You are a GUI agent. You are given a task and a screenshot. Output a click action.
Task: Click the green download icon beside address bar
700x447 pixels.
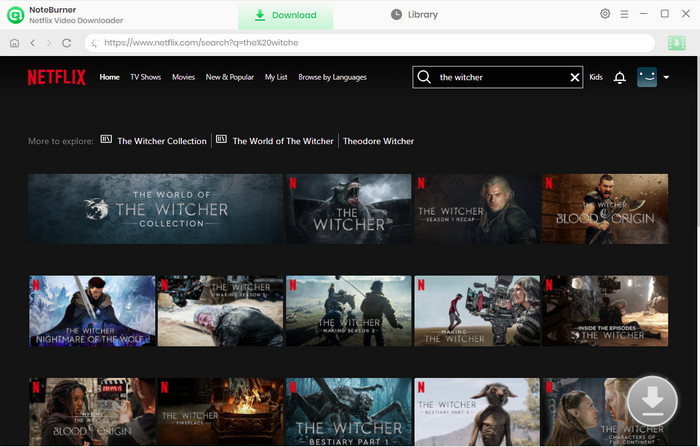coord(677,43)
